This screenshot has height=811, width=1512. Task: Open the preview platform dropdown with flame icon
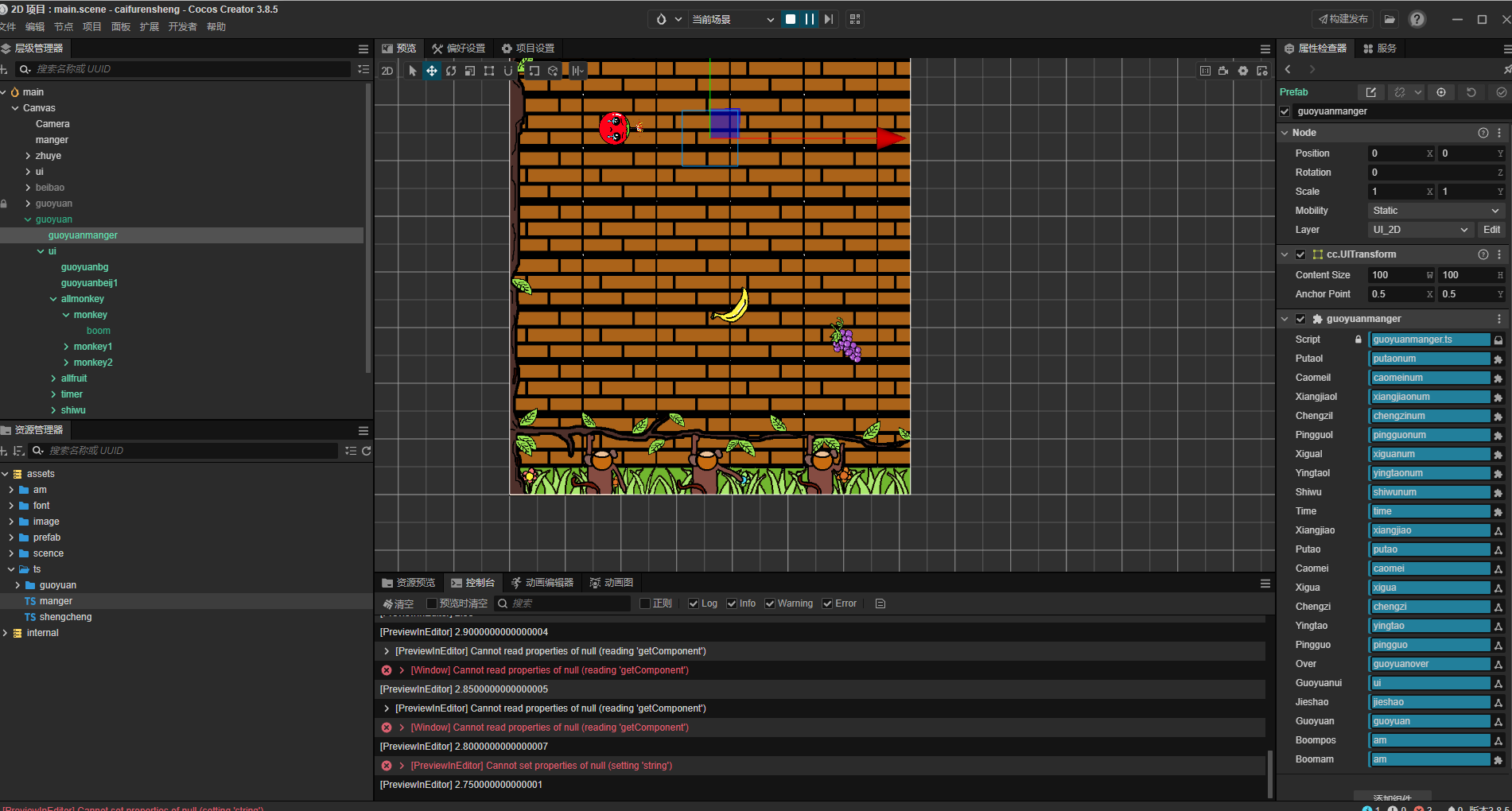coord(668,19)
